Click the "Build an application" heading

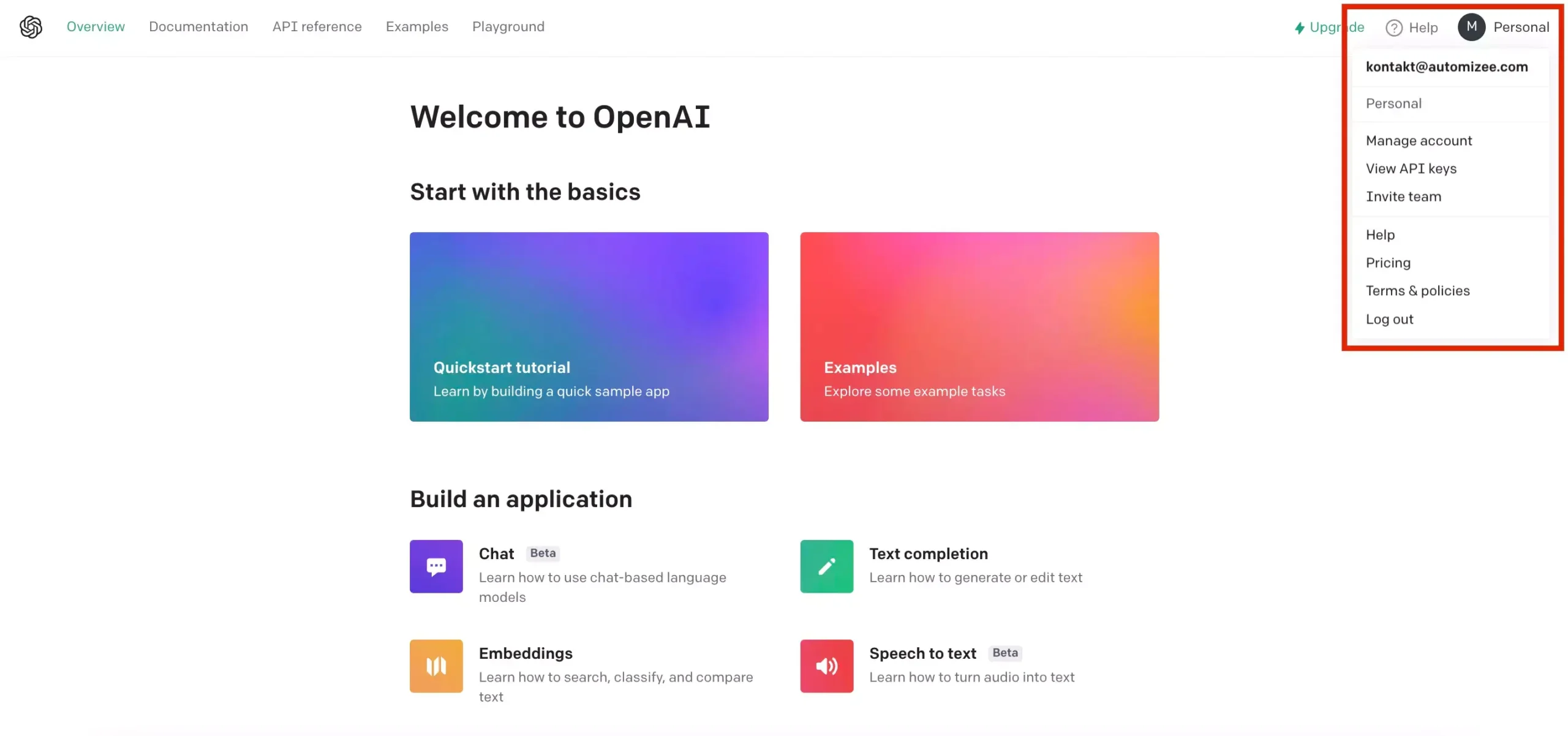click(521, 499)
